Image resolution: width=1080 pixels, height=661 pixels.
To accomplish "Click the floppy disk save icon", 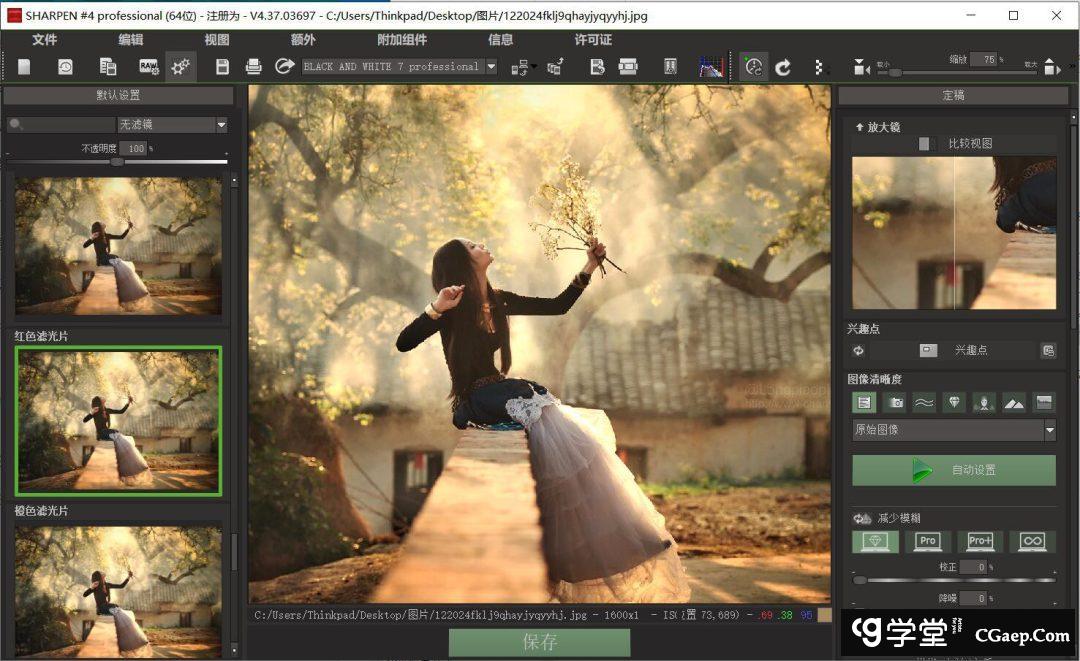I will (x=223, y=67).
